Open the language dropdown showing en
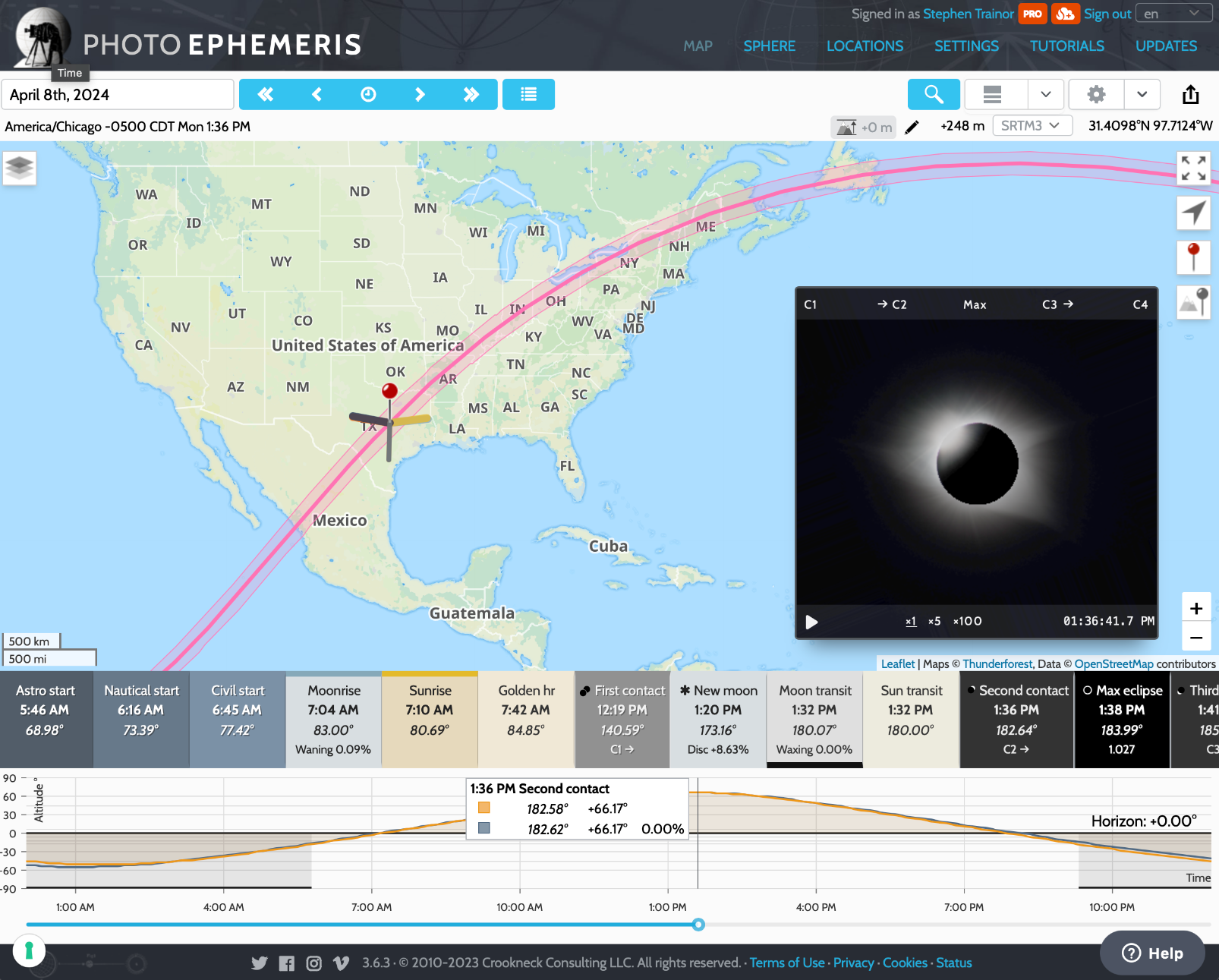 (x=1172, y=14)
